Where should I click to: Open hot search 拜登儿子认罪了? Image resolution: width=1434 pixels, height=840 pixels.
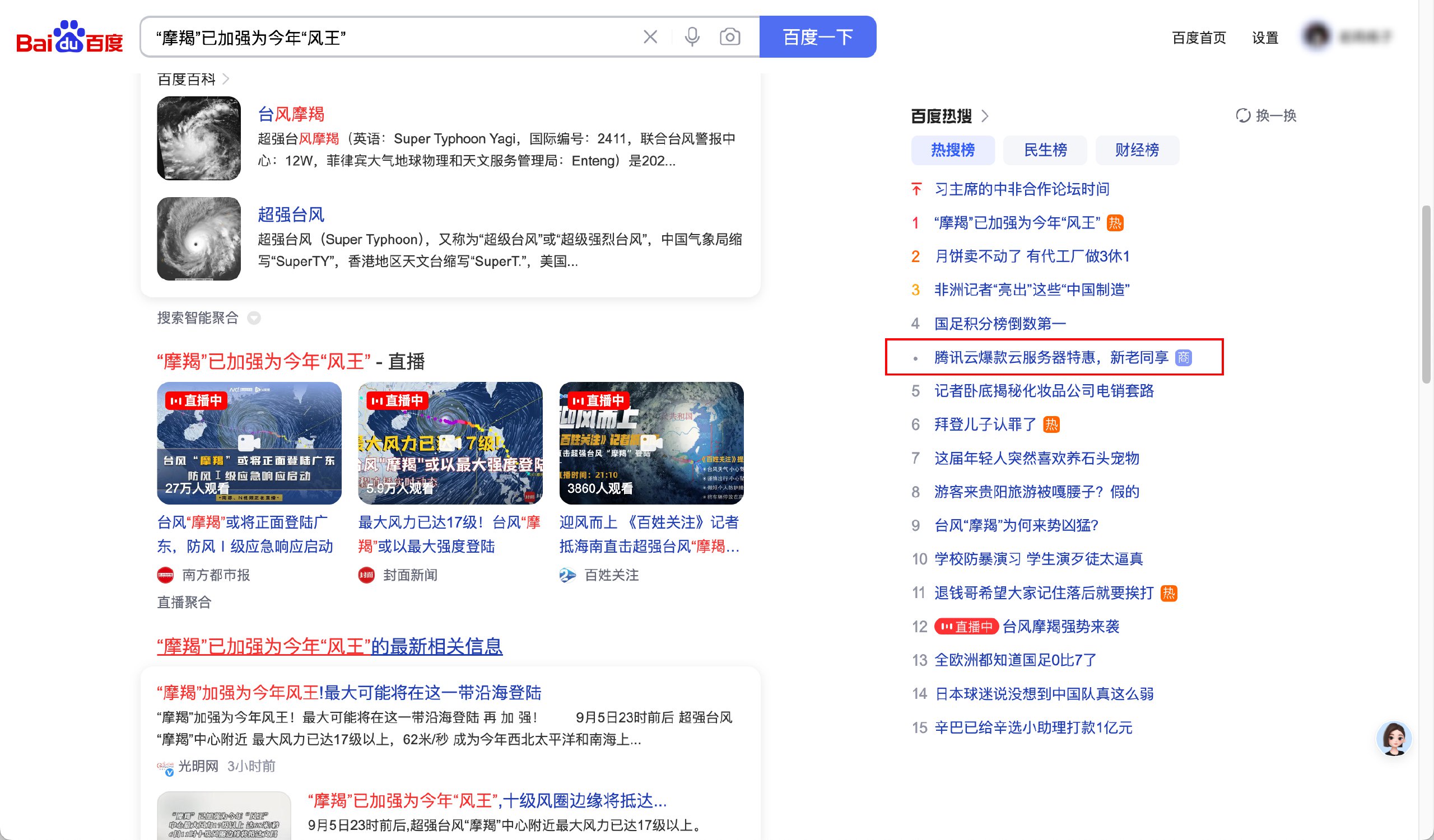(985, 424)
